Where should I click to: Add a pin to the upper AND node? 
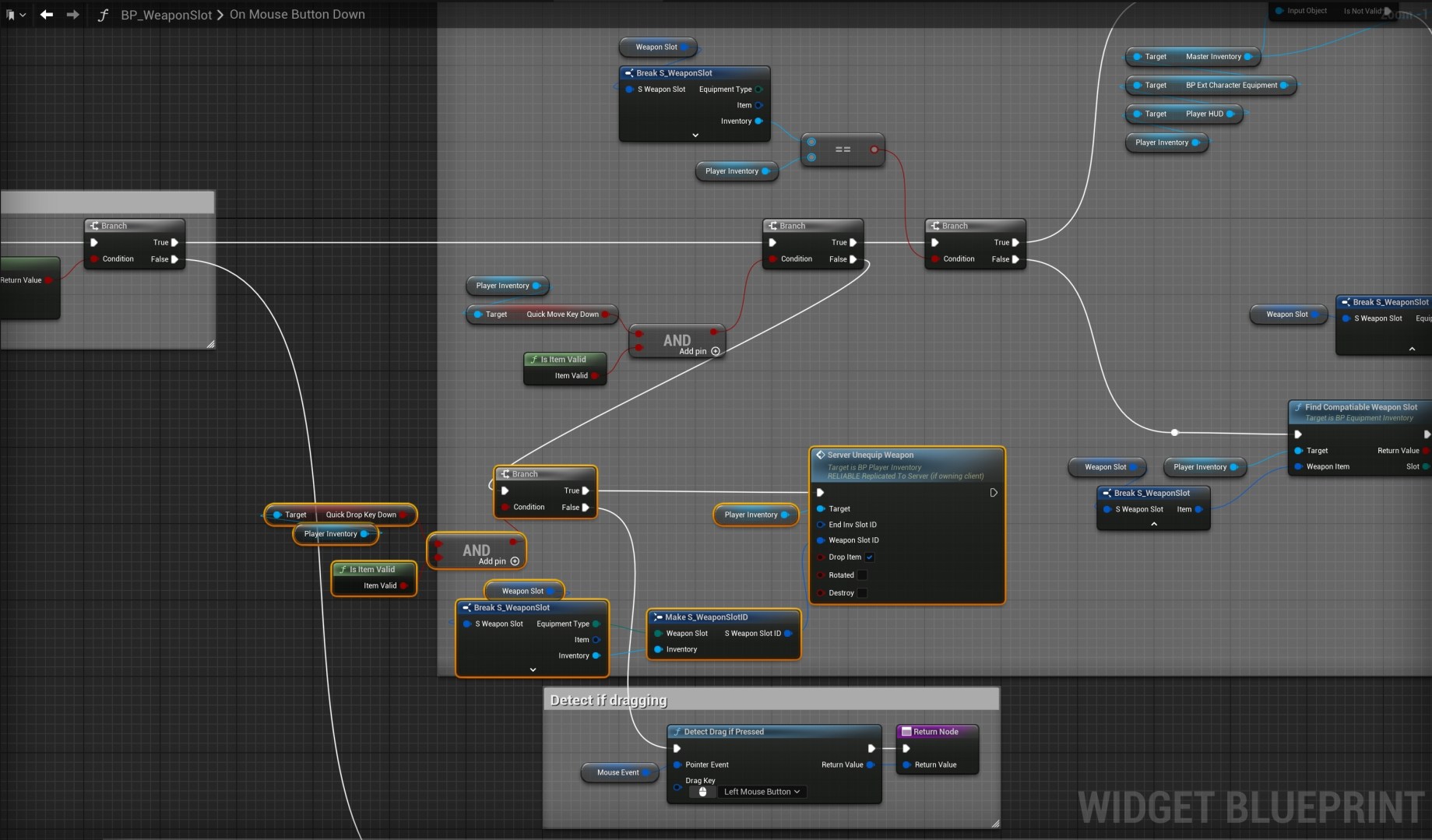point(716,352)
